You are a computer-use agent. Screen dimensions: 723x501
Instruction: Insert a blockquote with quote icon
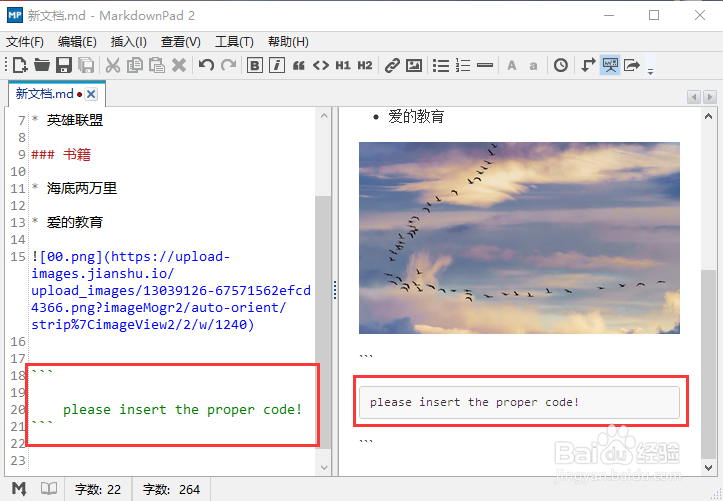tap(299, 66)
